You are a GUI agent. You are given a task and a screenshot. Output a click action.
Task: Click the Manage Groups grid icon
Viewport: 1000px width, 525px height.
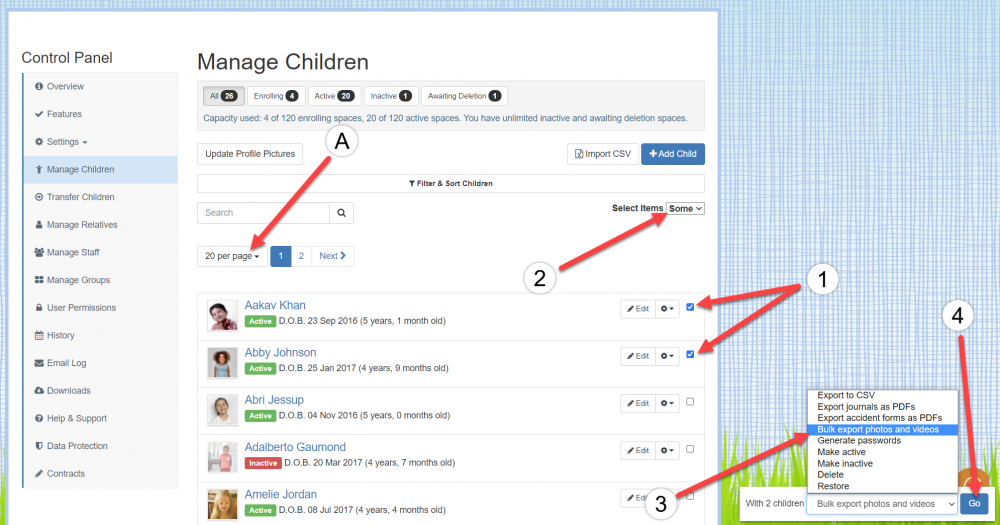click(x=39, y=280)
